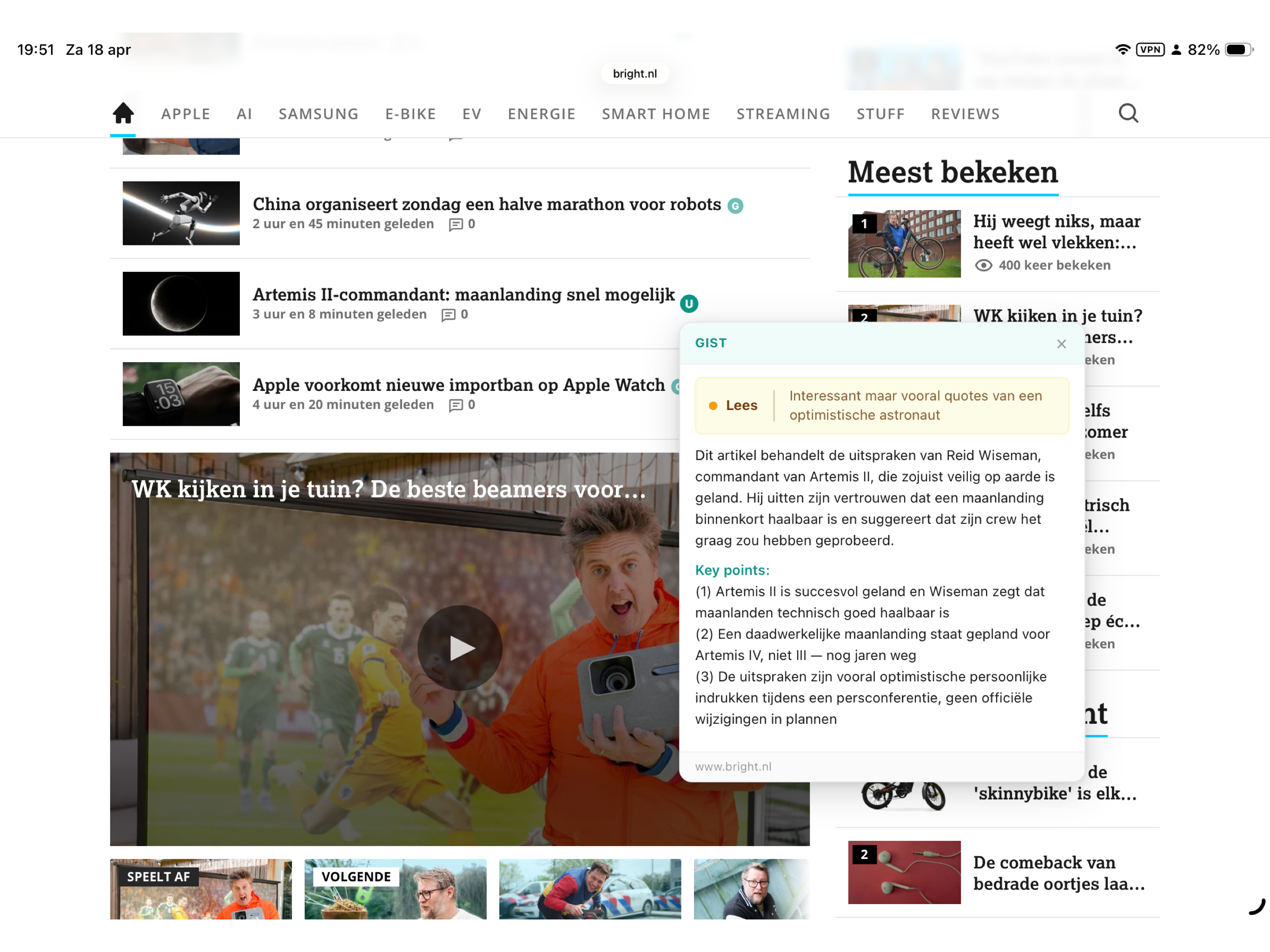
Task: Open the E-Bike menu category
Action: pos(410,114)
